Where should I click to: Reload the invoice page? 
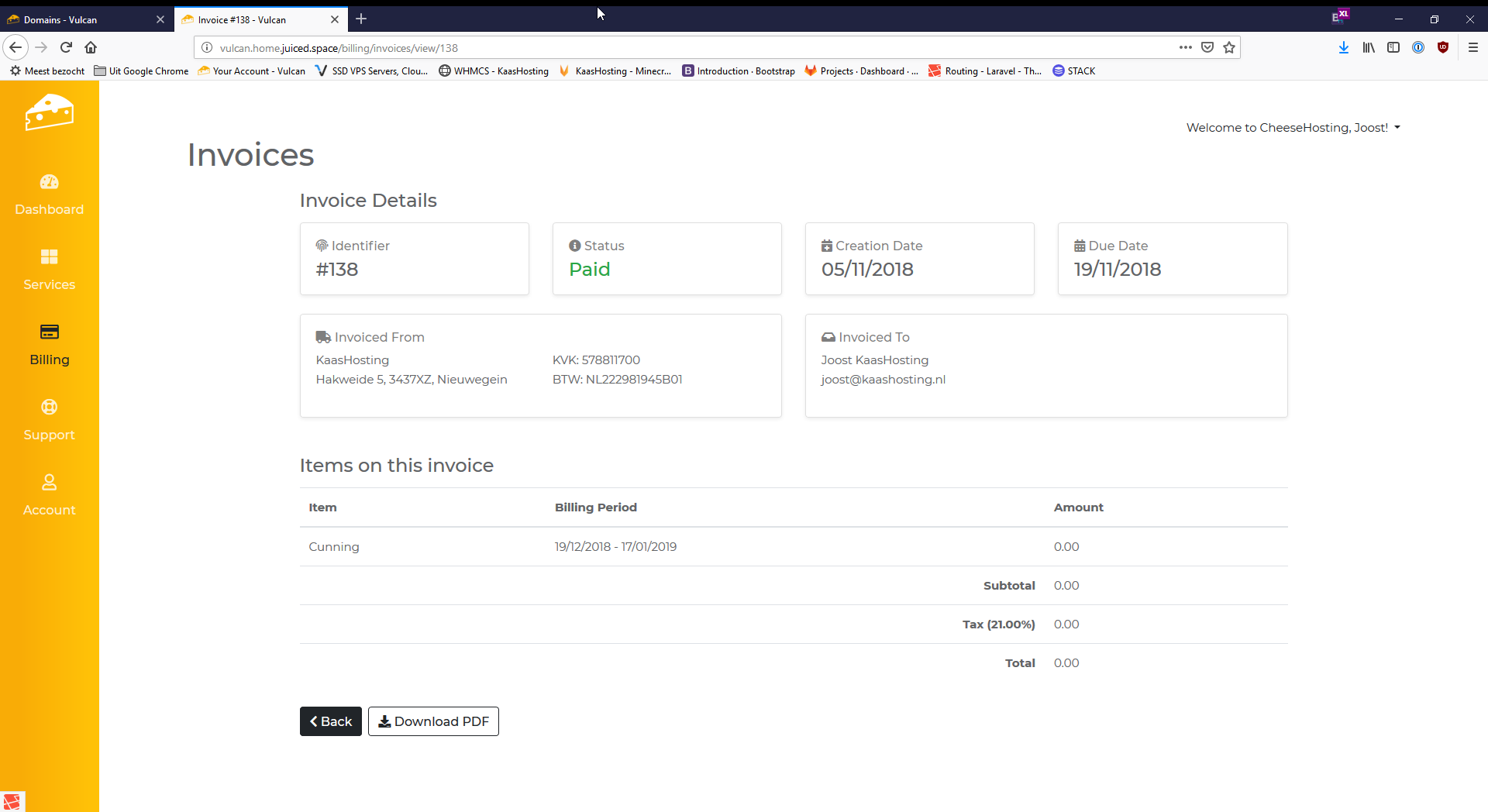66,47
